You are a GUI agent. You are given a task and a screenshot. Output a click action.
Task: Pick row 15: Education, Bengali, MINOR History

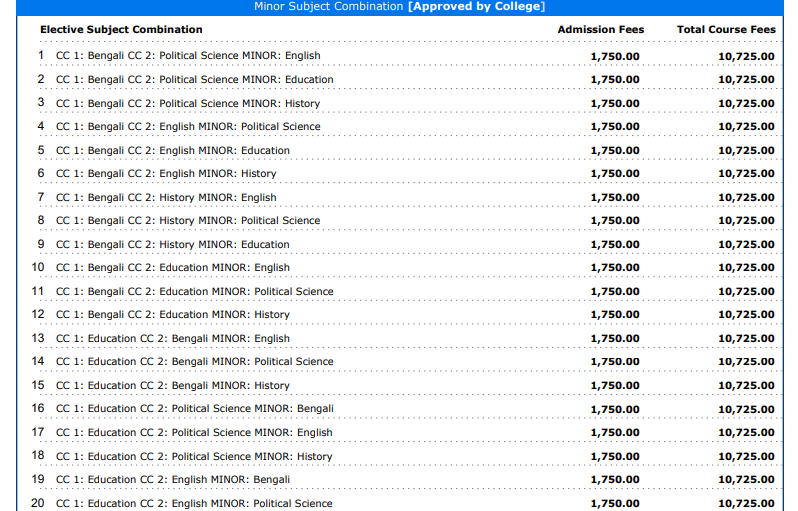point(172,386)
